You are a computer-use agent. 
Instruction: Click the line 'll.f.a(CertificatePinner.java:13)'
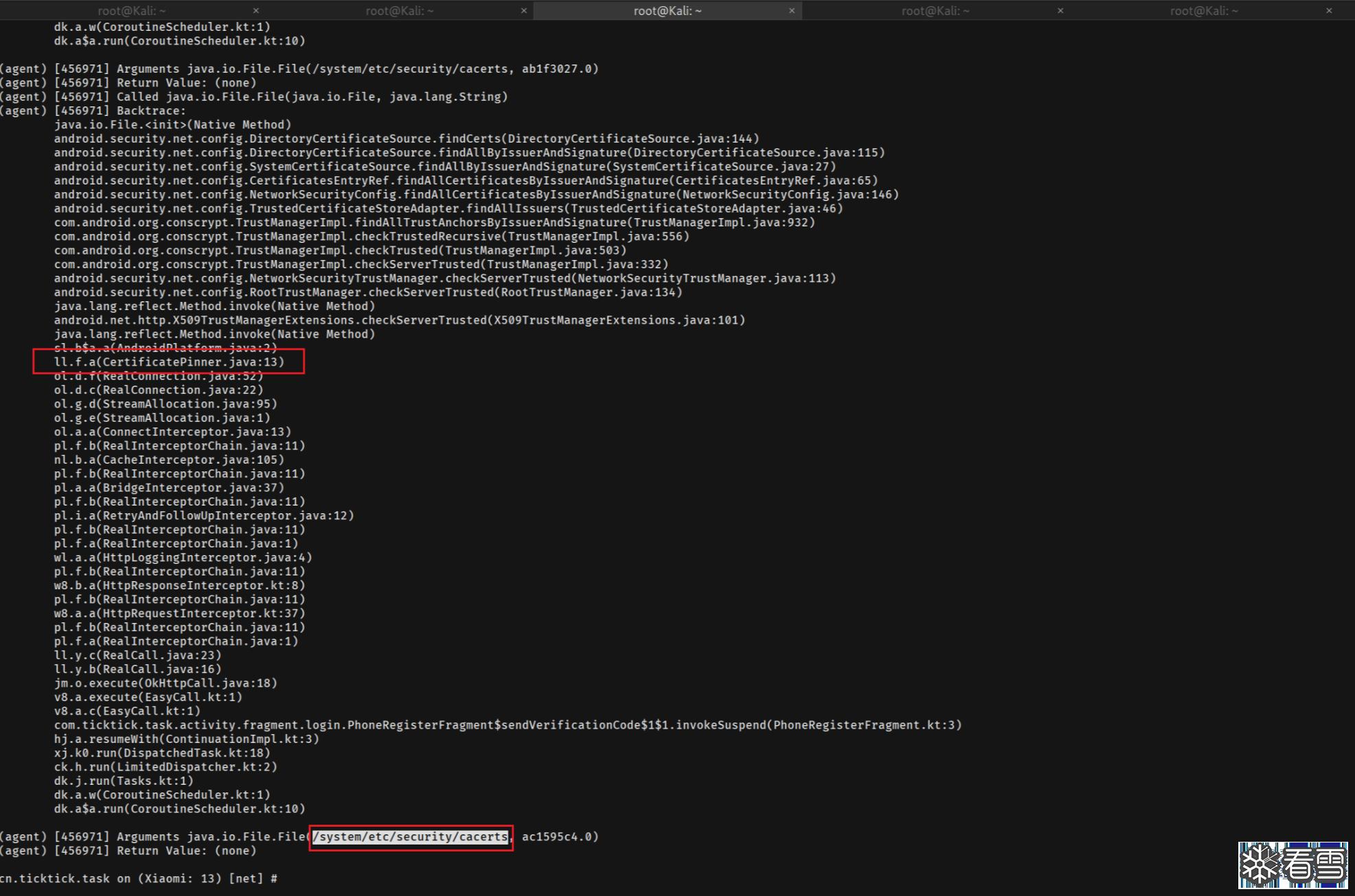169,362
